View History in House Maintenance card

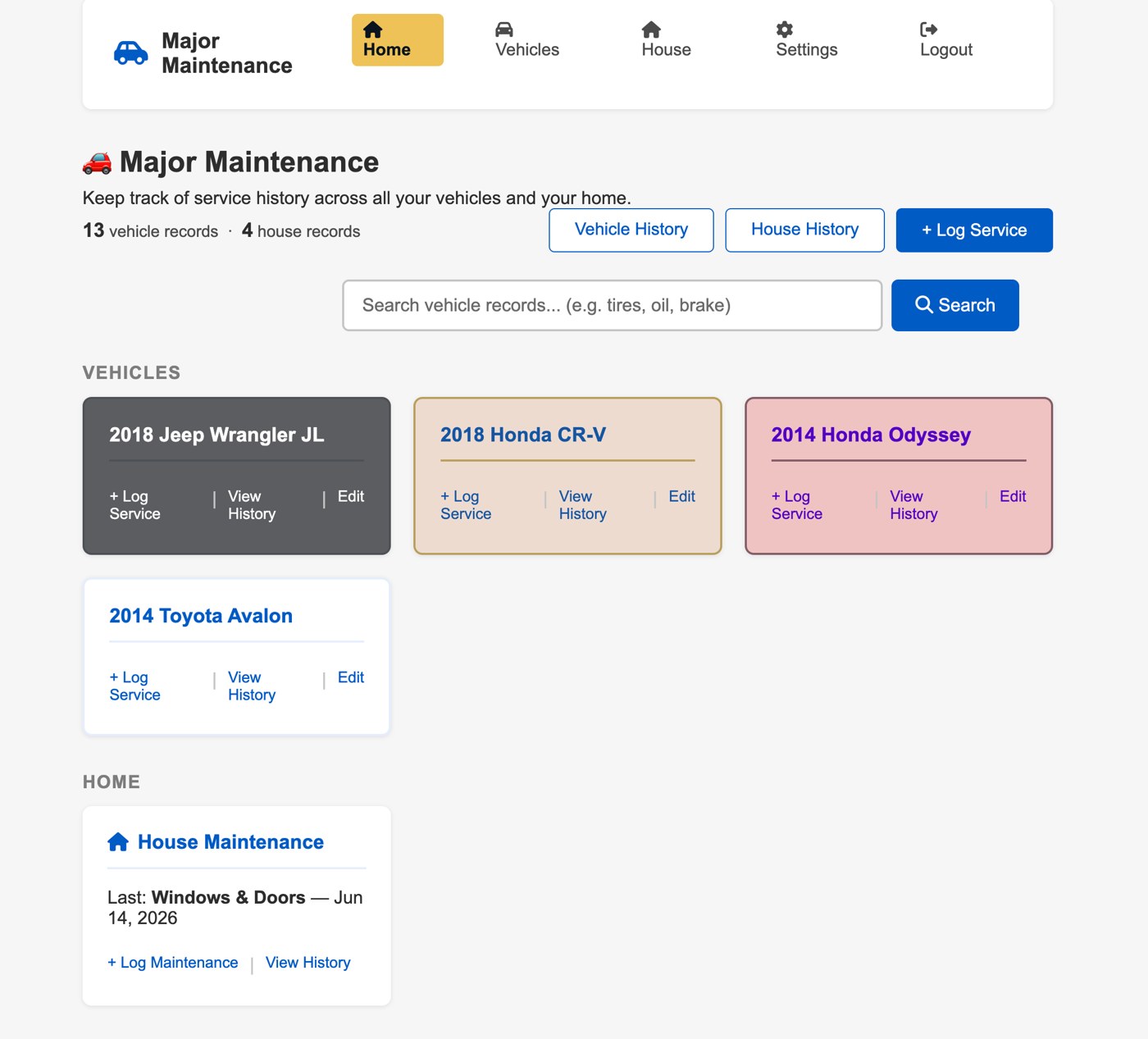pos(308,963)
